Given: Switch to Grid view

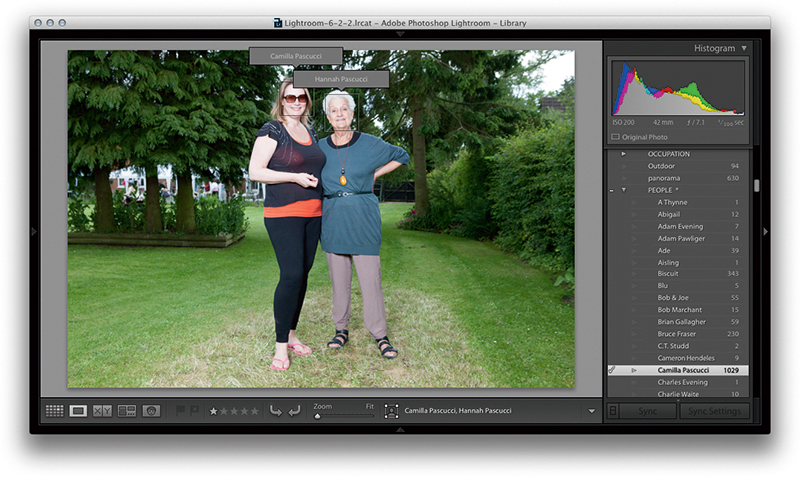Looking at the screenshot, I should pos(55,411).
